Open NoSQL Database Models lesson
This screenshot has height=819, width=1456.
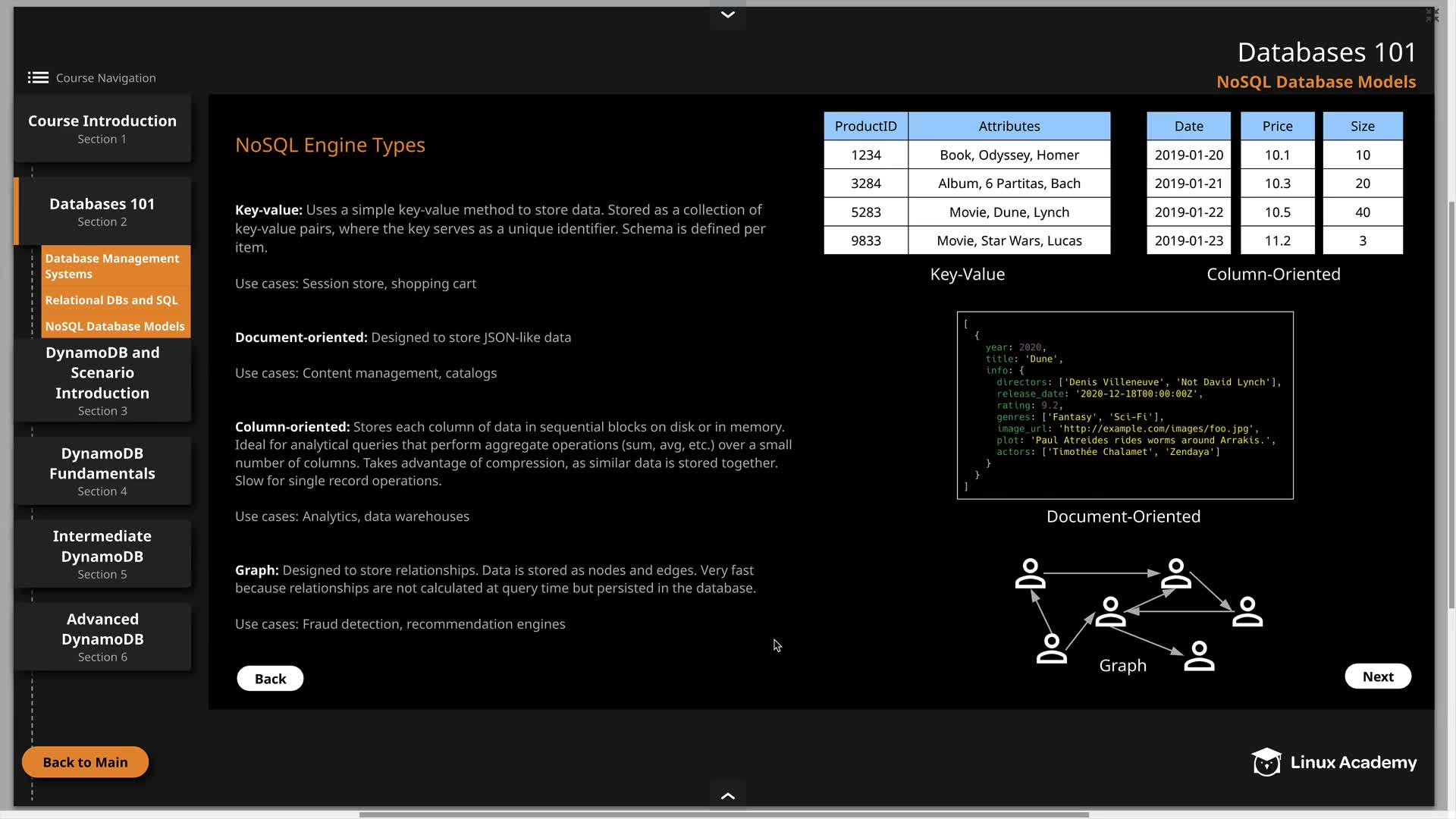tap(115, 326)
